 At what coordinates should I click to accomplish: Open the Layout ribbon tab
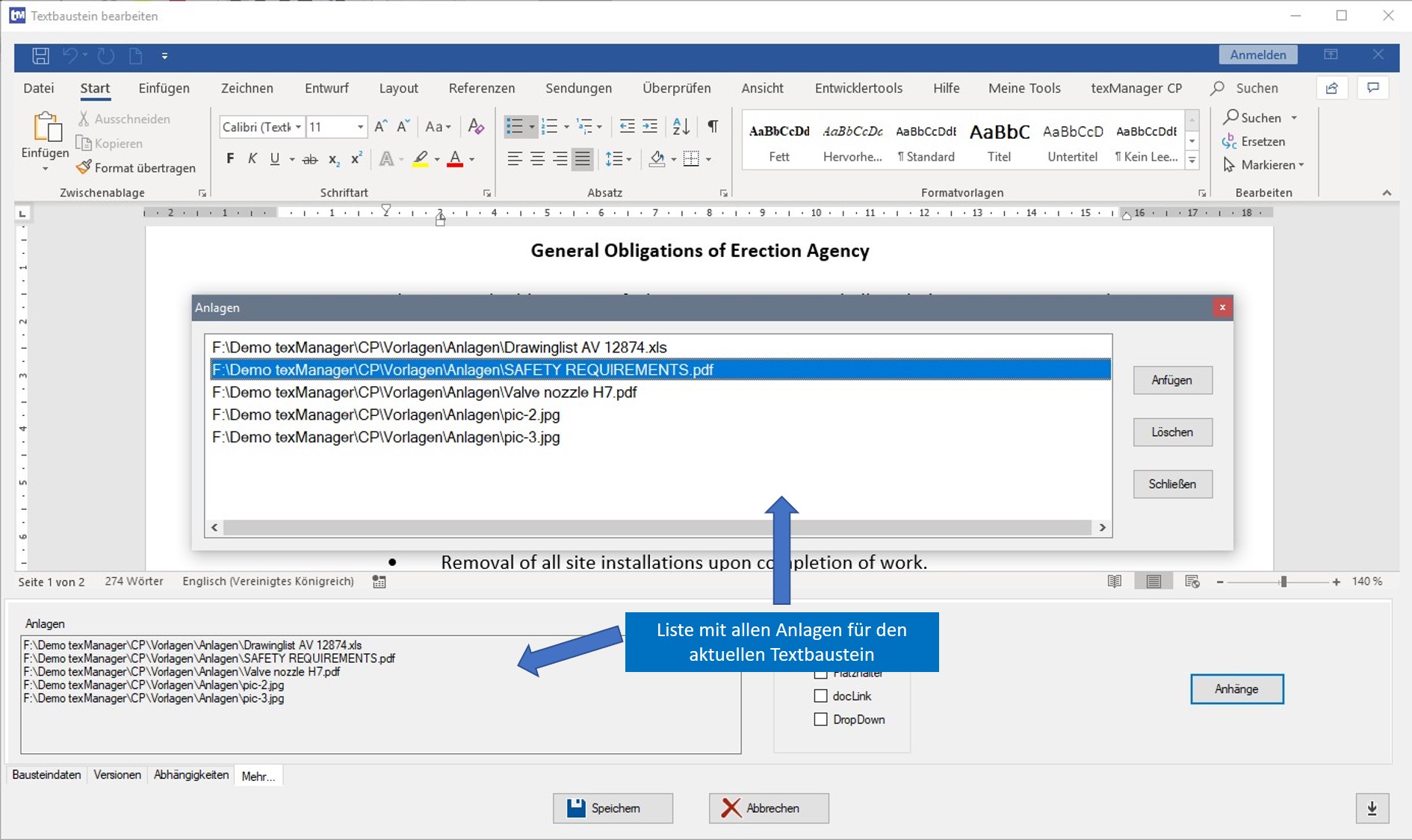(398, 88)
